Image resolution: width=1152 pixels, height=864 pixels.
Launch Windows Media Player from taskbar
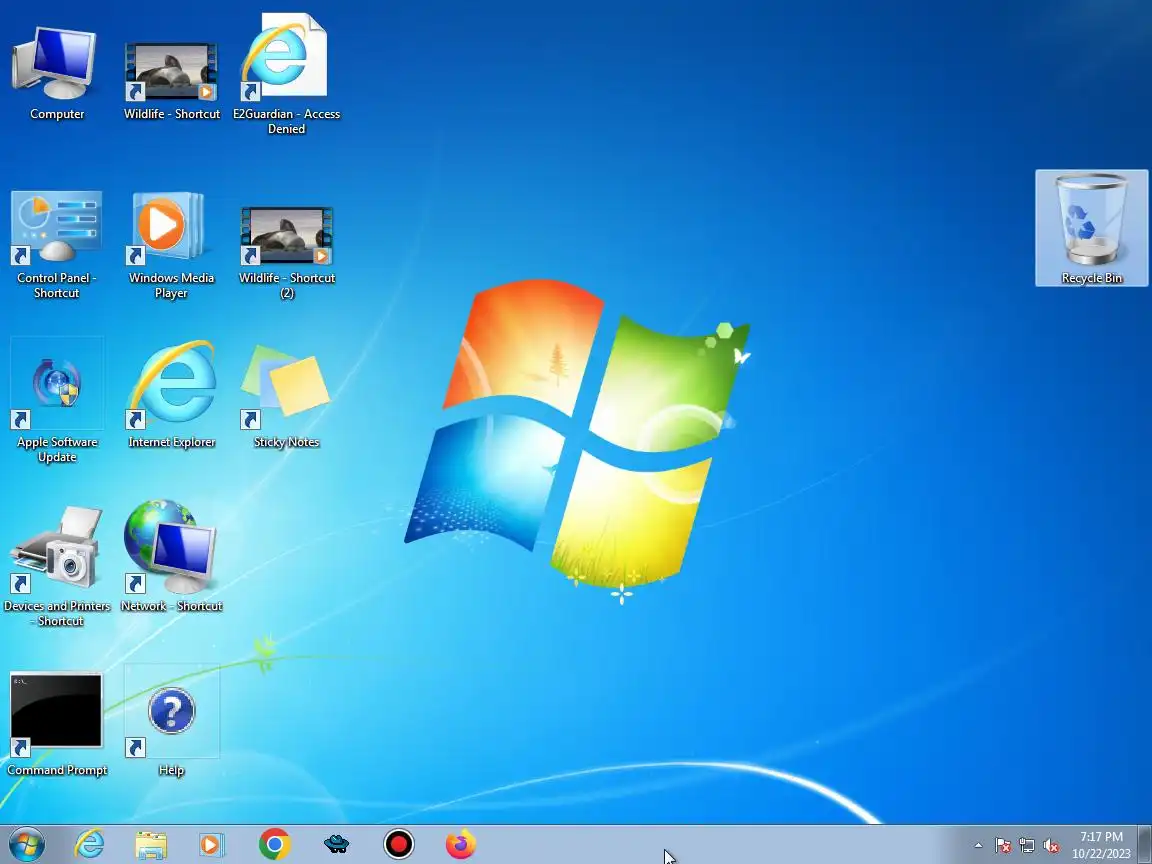pyautogui.click(x=212, y=844)
